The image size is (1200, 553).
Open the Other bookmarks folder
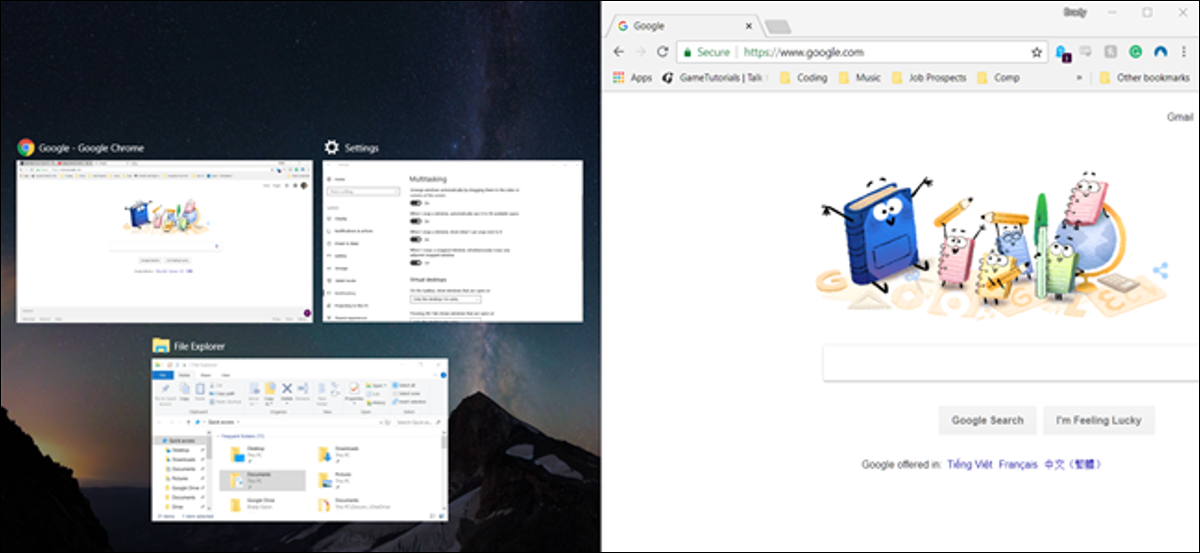[x=1144, y=77]
